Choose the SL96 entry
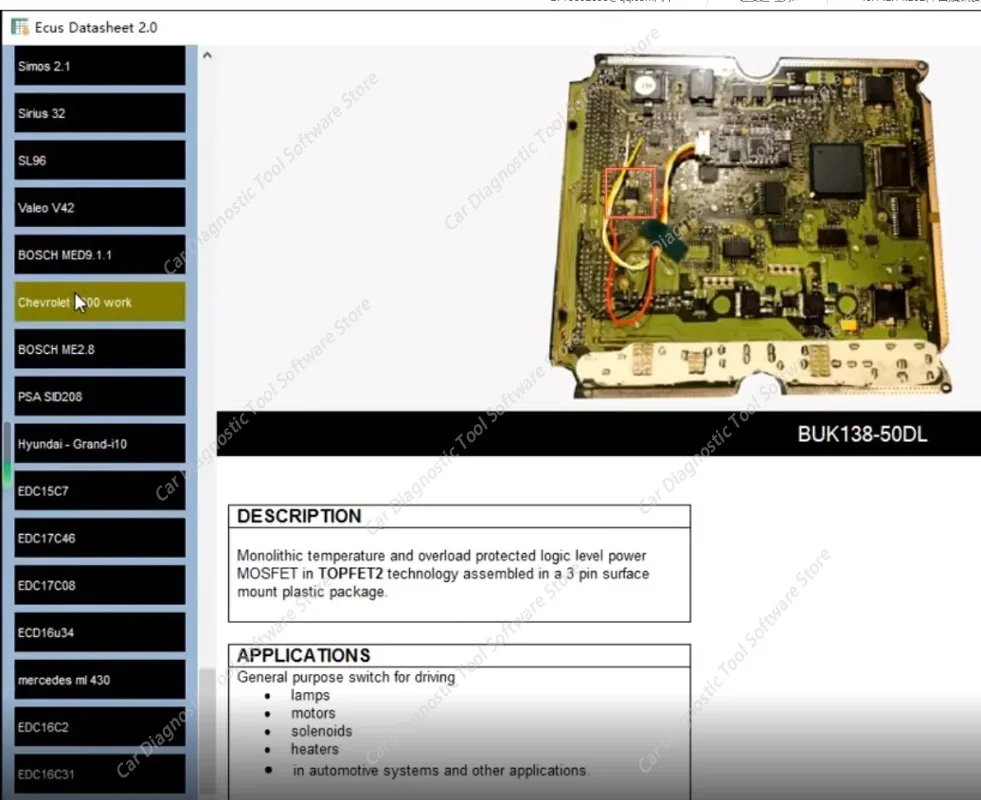 click(100, 160)
